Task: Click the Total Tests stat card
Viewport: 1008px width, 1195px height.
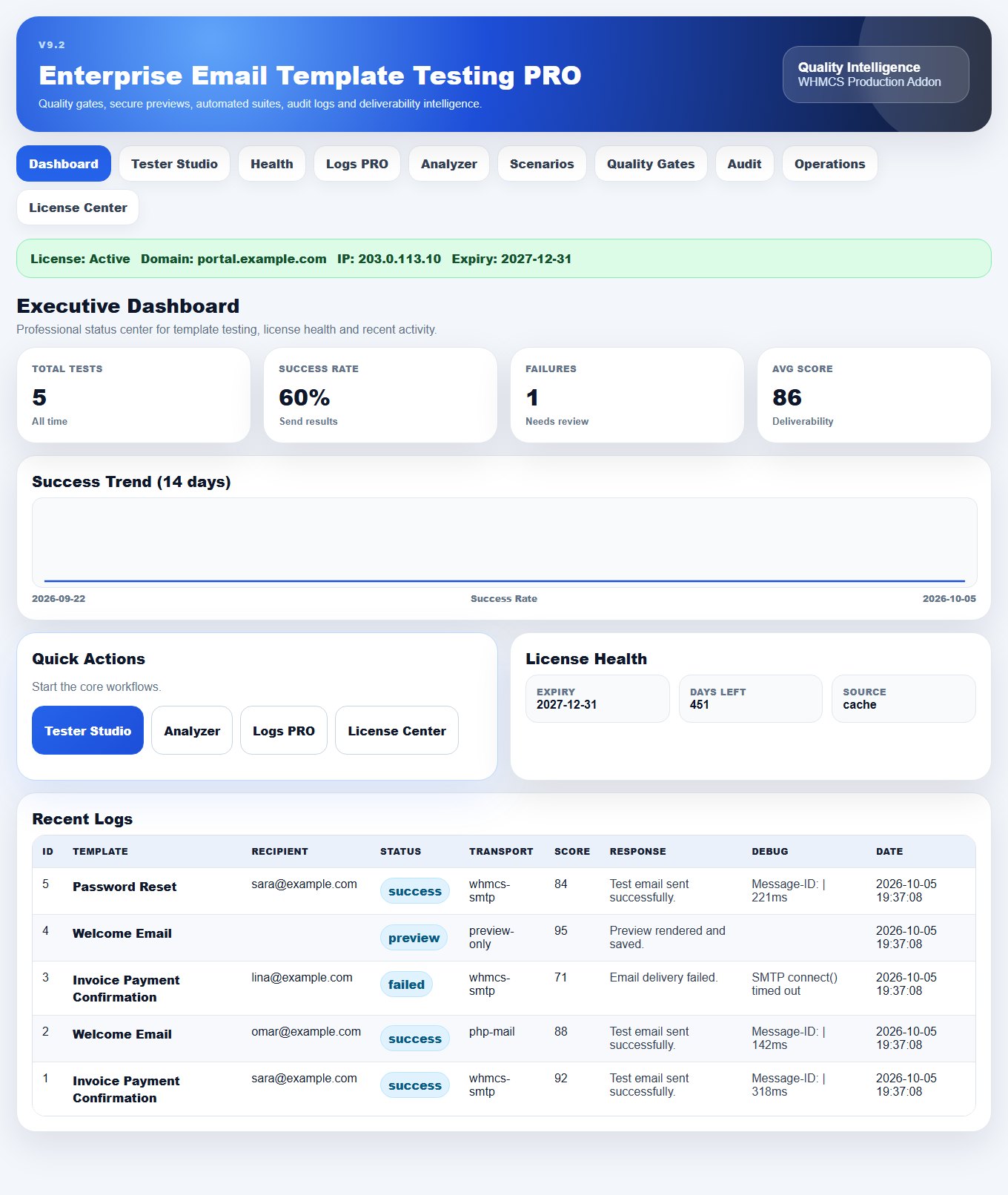Action: pyautogui.click(x=133, y=395)
